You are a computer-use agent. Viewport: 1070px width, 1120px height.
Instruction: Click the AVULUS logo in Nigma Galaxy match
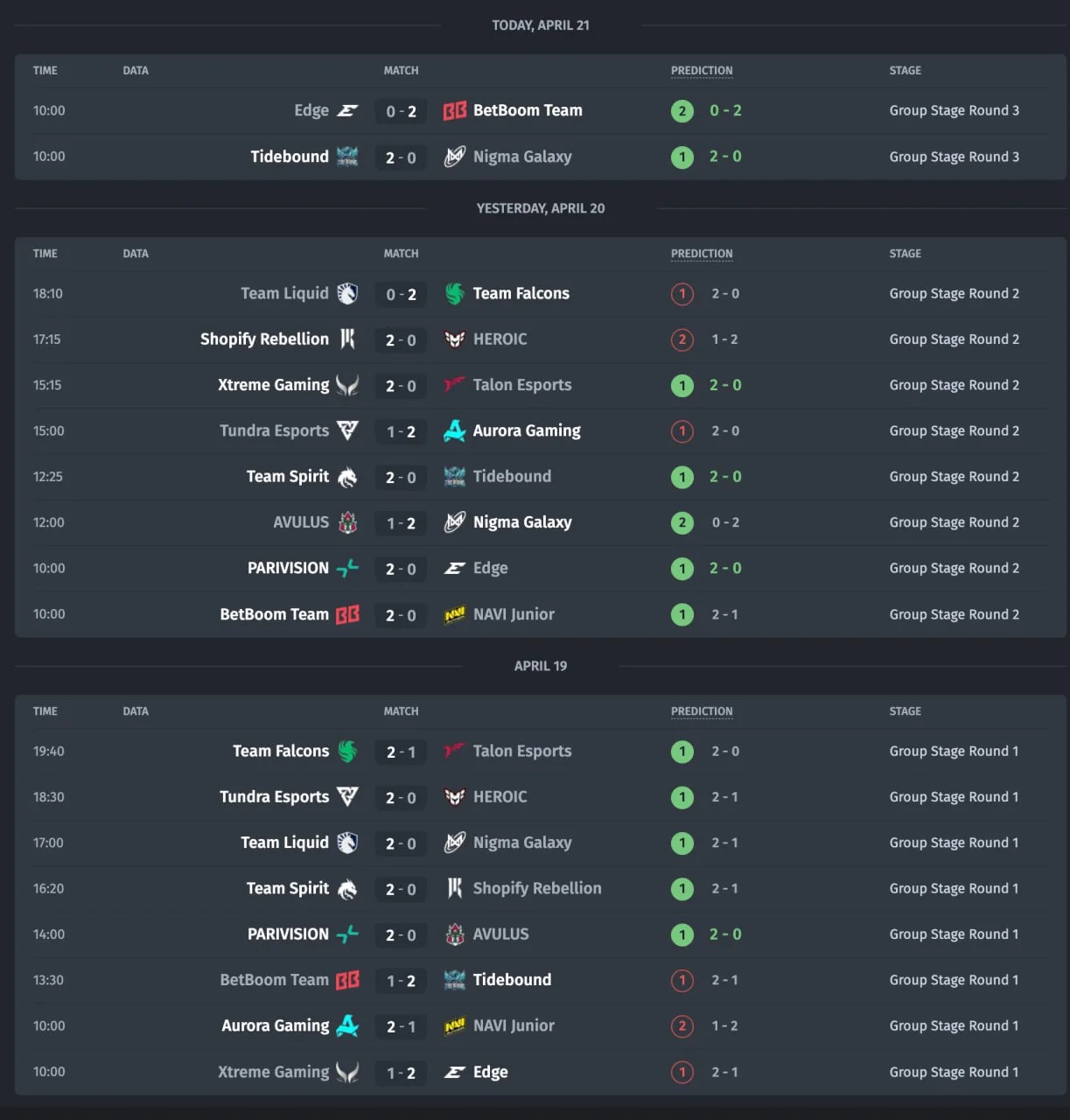(x=347, y=523)
